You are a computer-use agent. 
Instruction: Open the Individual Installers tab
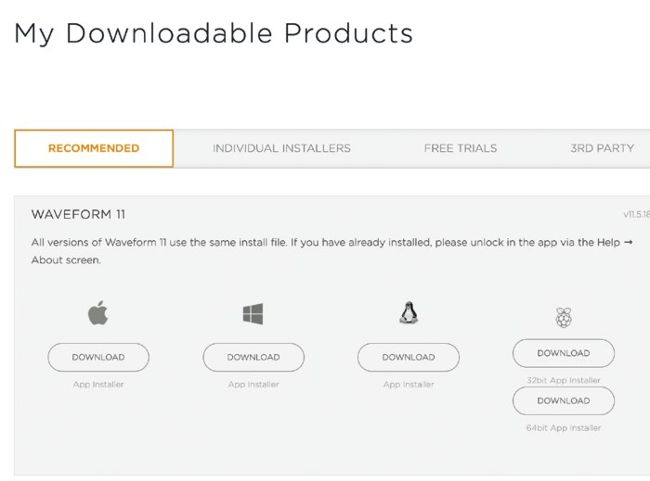coord(281,148)
